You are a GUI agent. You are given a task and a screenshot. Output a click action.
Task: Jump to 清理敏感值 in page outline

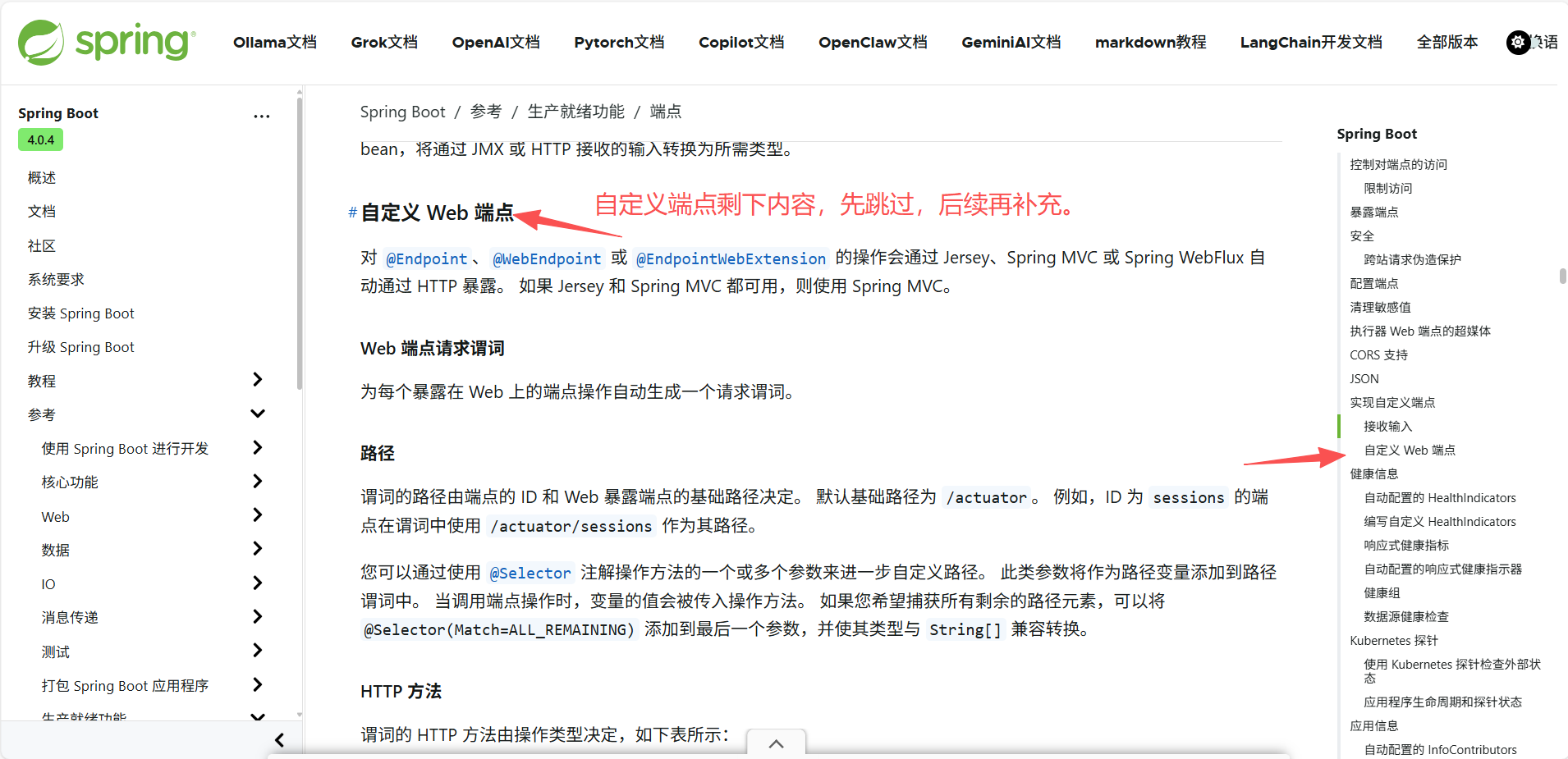[1380, 308]
